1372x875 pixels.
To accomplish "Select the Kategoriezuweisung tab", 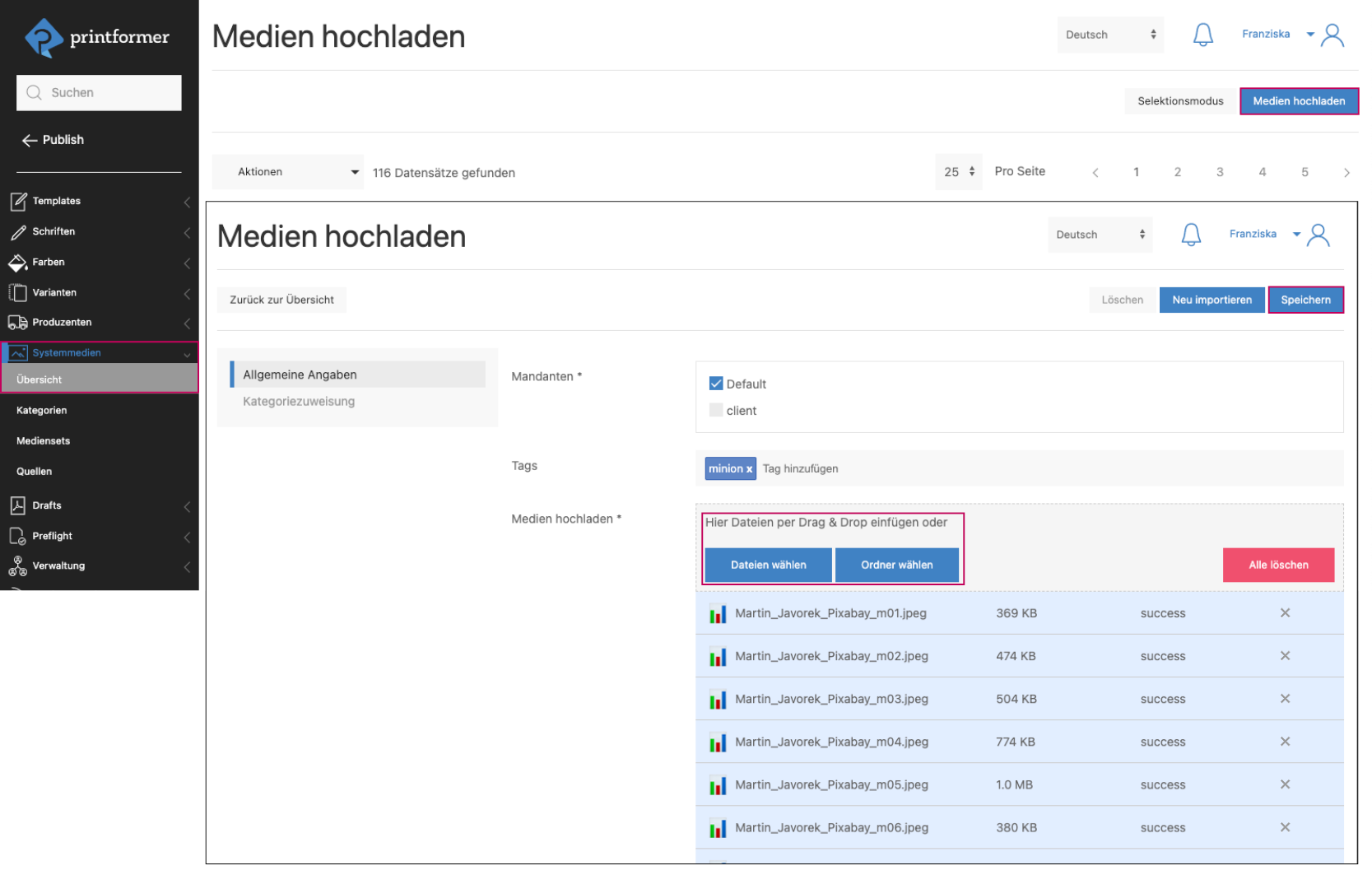I will pos(299,402).
